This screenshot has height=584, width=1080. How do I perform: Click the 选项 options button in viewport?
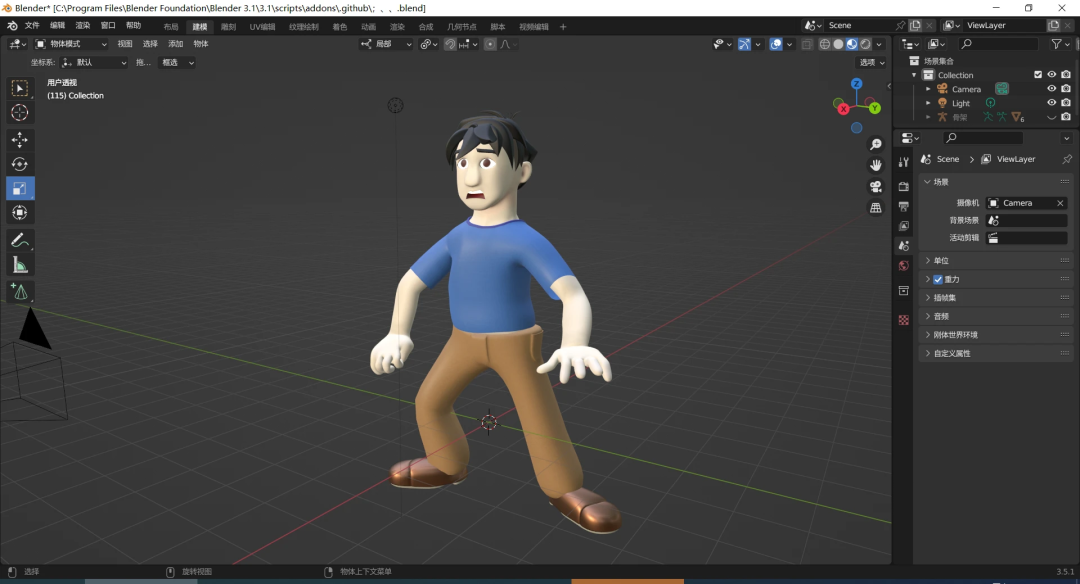[870, 62]
